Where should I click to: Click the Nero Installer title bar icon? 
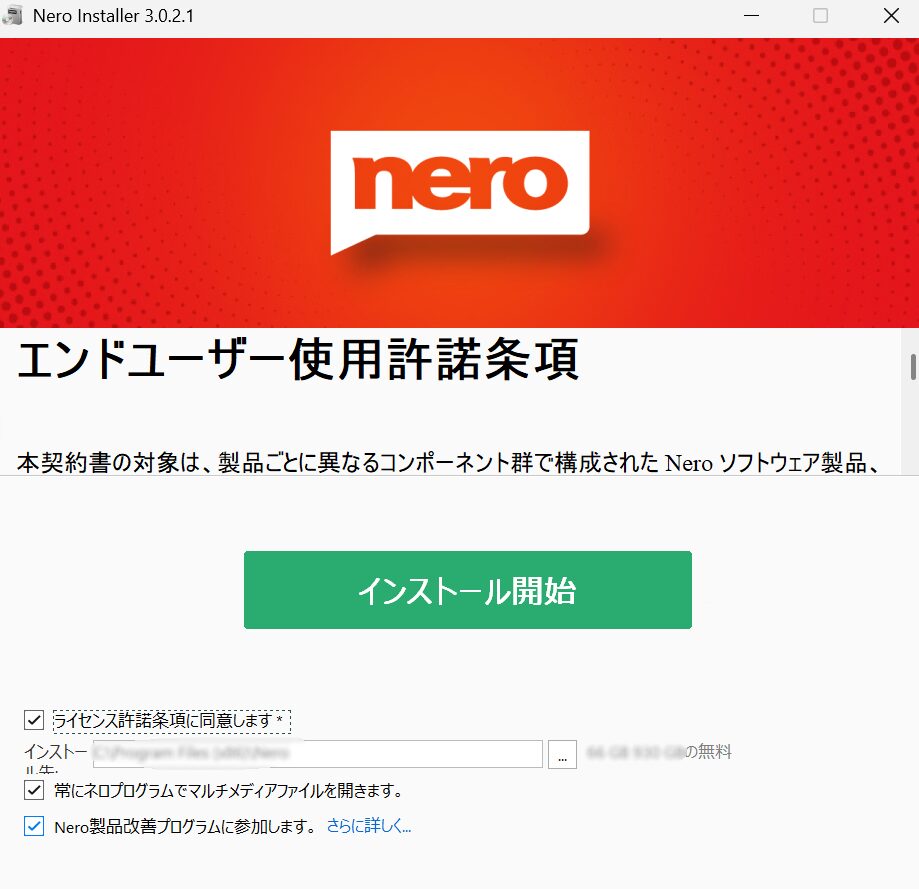click(x=13, y=16)
